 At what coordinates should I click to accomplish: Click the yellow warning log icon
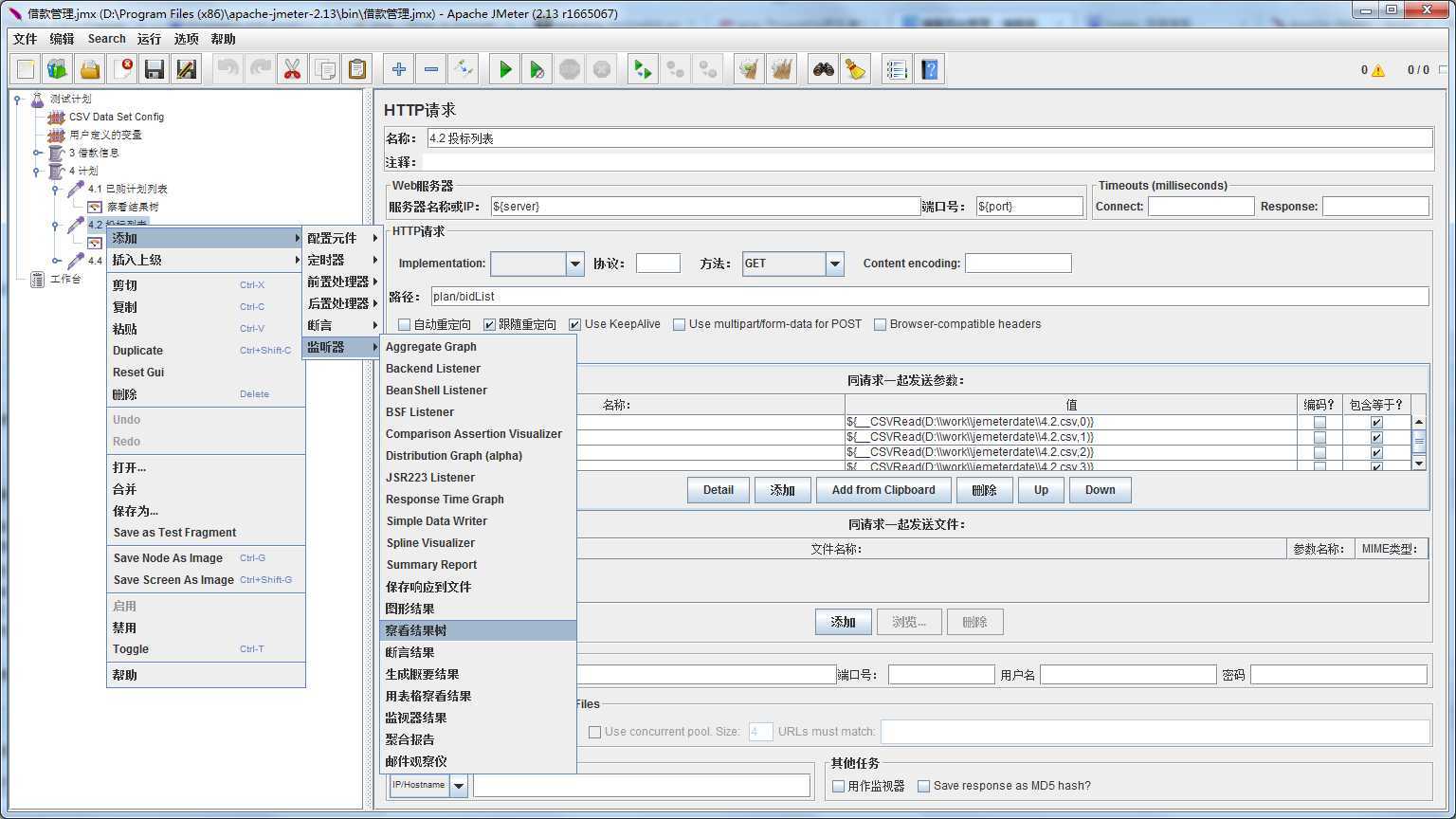click(1377, 70)
